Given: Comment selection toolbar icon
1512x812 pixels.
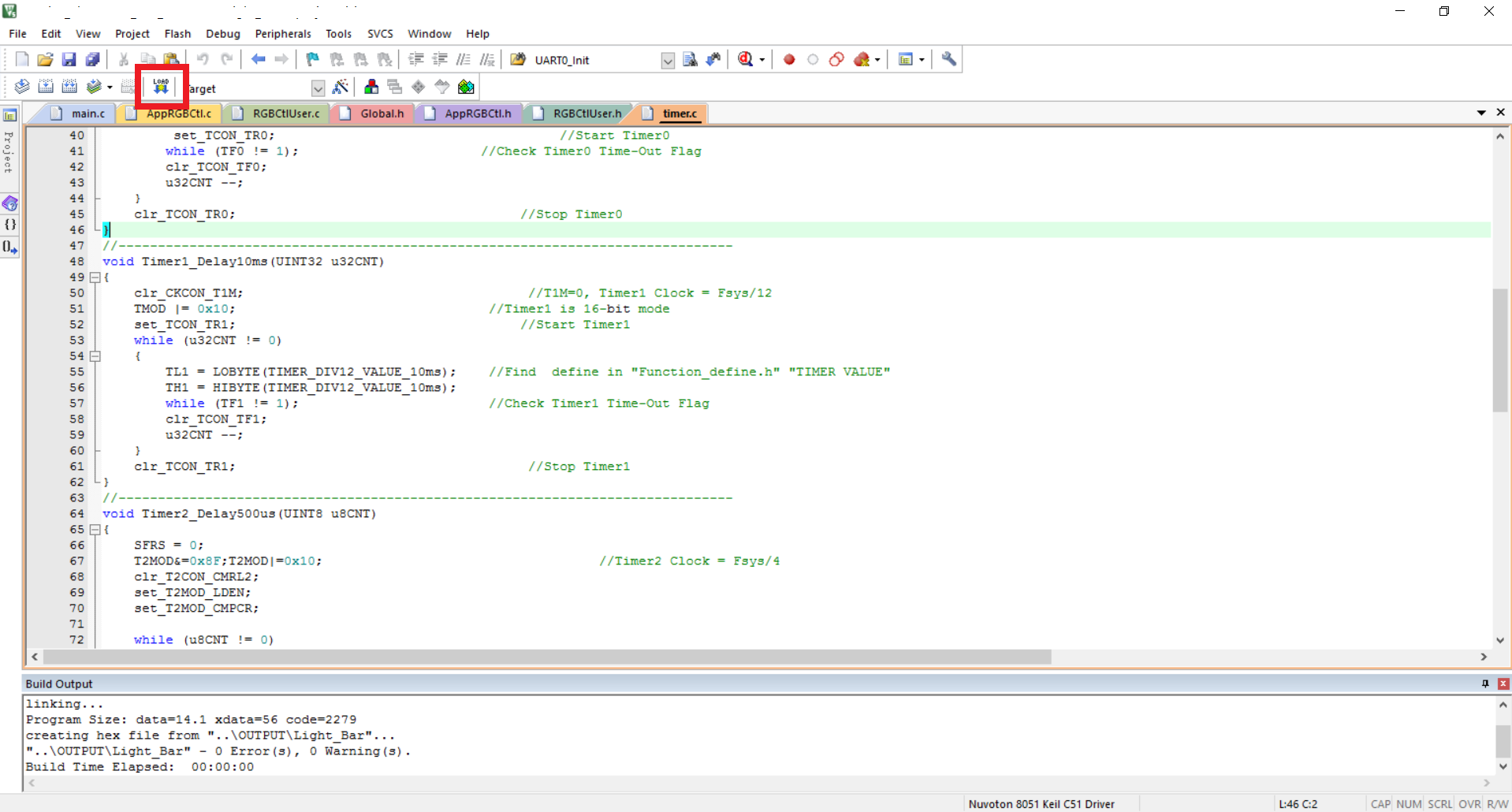Looking at the screenshot, I should (x=464, y=59).
